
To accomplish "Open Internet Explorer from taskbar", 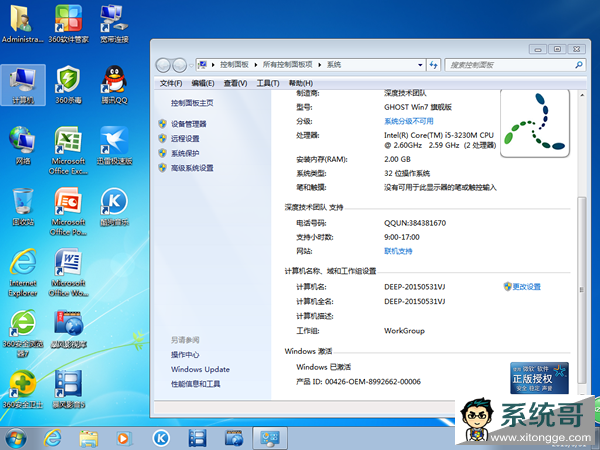I will coord(52,438).
